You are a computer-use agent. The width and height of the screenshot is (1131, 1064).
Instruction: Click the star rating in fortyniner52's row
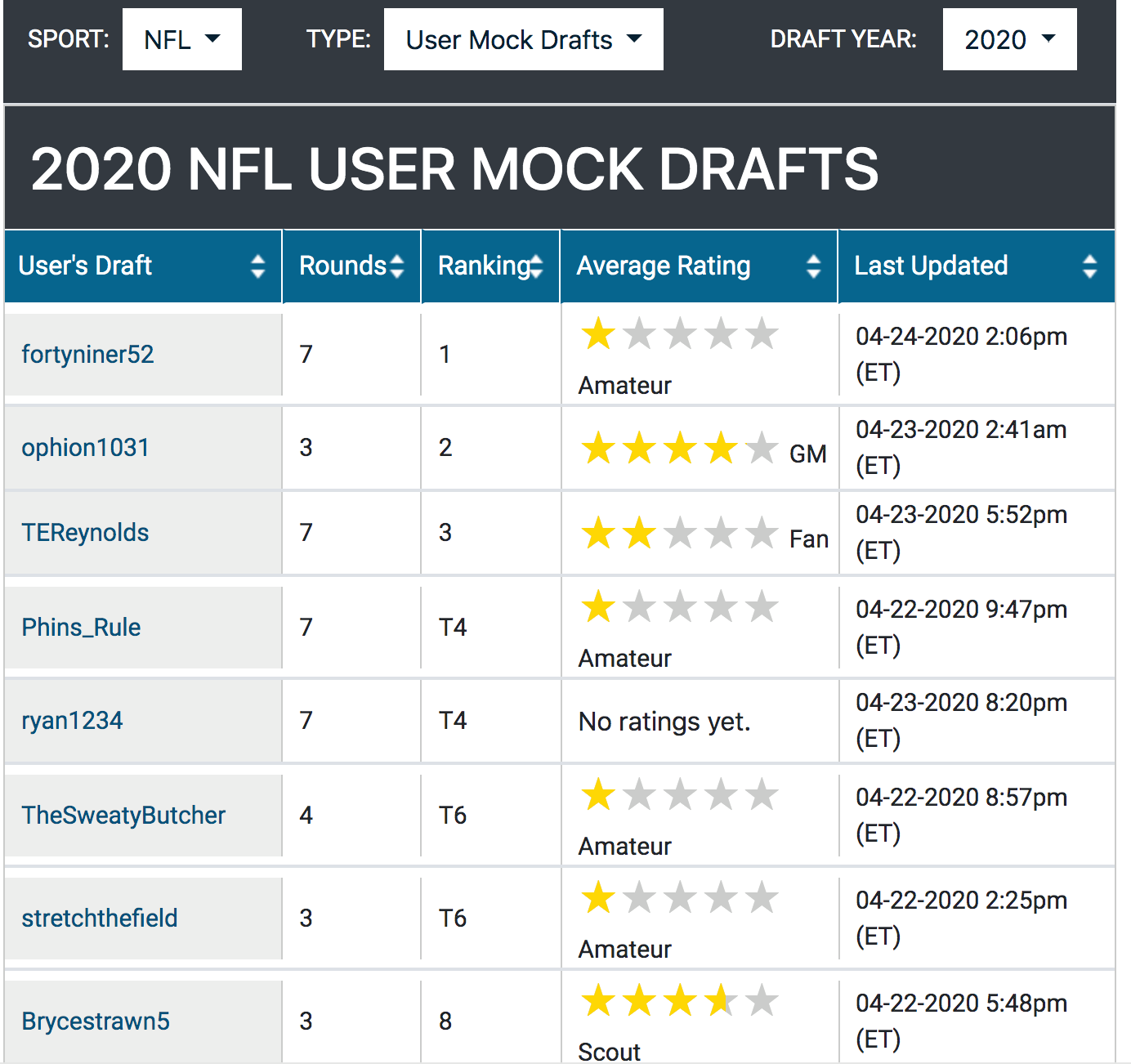click(x=680, y=334)
